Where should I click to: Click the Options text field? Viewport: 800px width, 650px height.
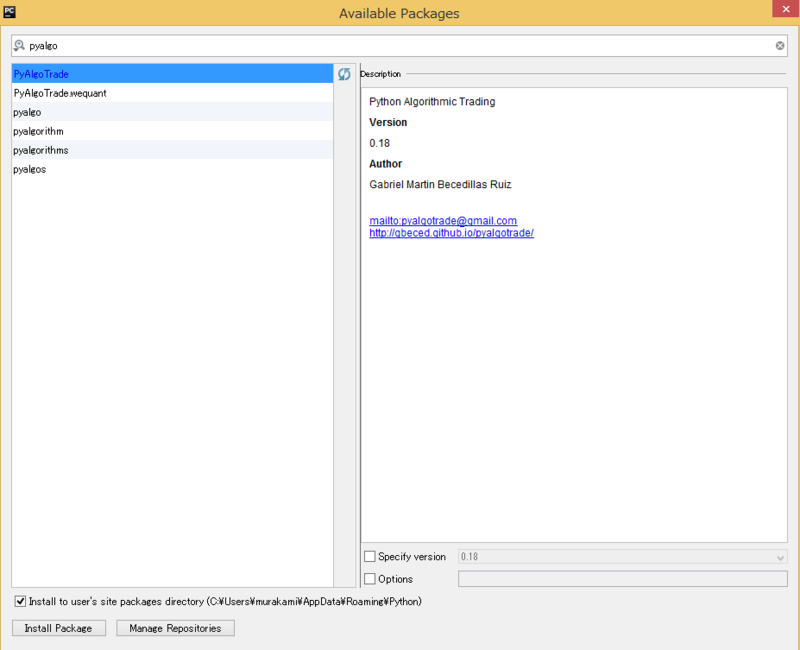pos(622,579)
